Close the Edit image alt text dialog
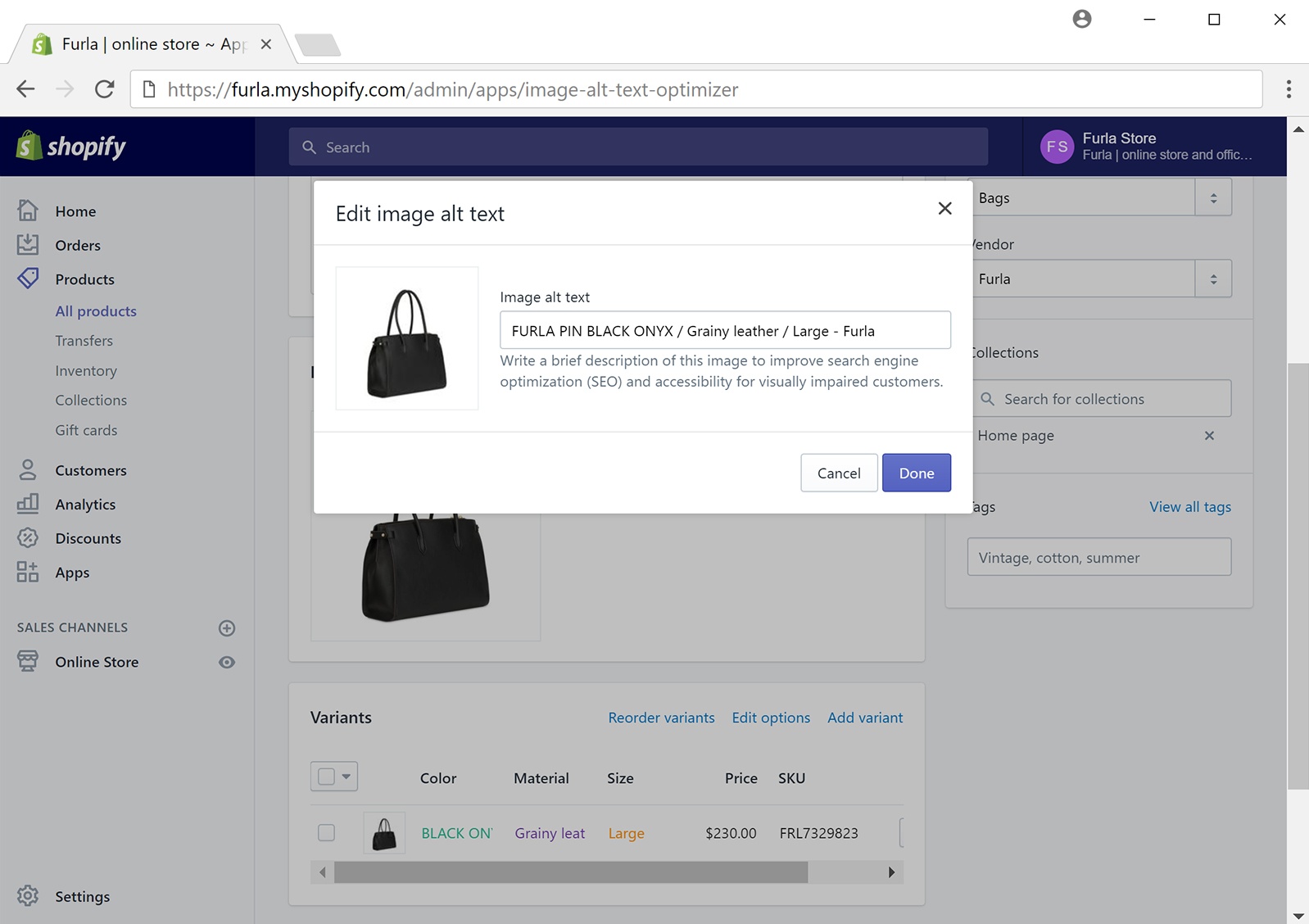1309x924 pixels. click(x=944, y=209)
